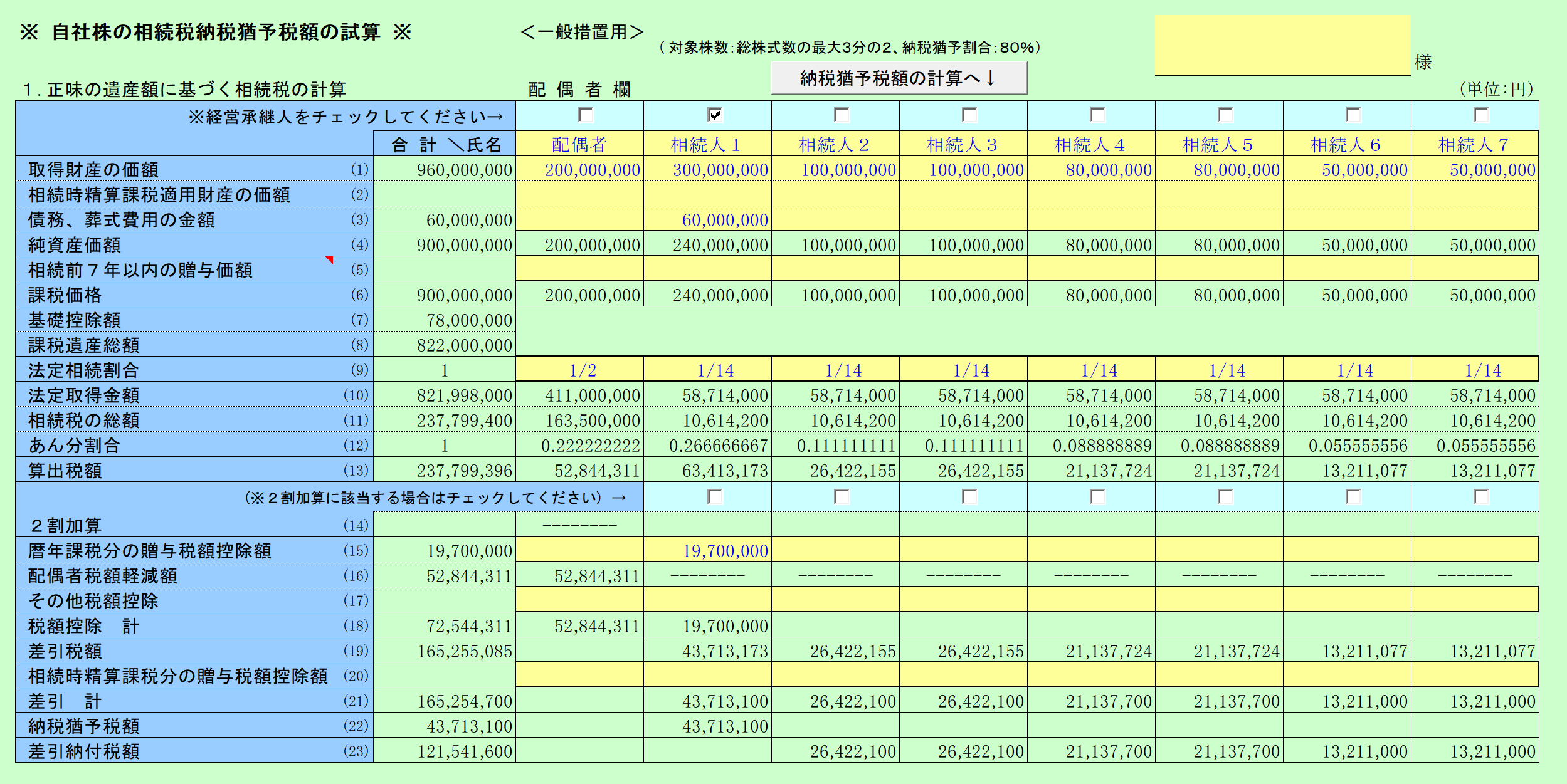Viewport: 1567px width, 784px height.
Task: Click the 差引納付税額 total 121,541,600
Action: click(445, 750)
